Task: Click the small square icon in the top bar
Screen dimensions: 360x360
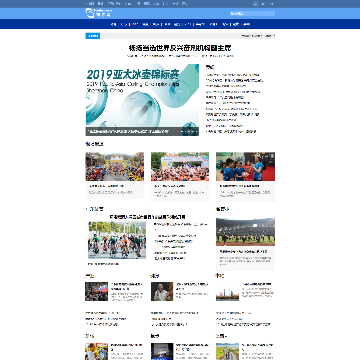Action: pos(256,4)
